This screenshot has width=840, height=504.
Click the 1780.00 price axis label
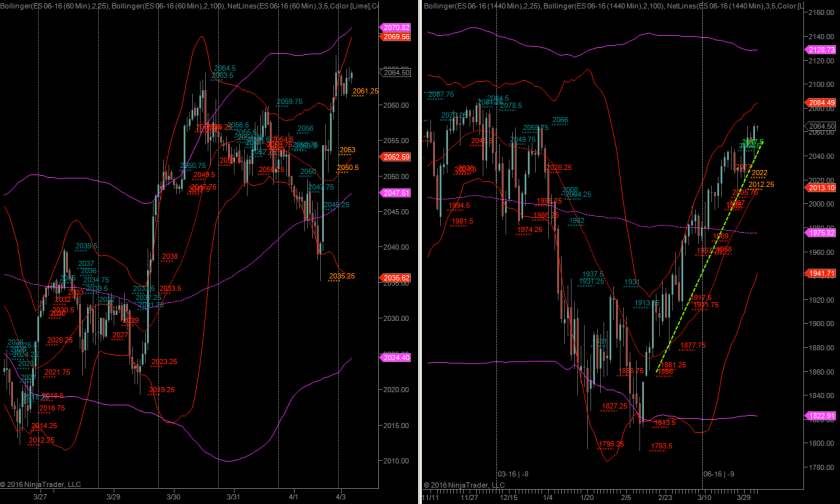(x=821, y=467)
